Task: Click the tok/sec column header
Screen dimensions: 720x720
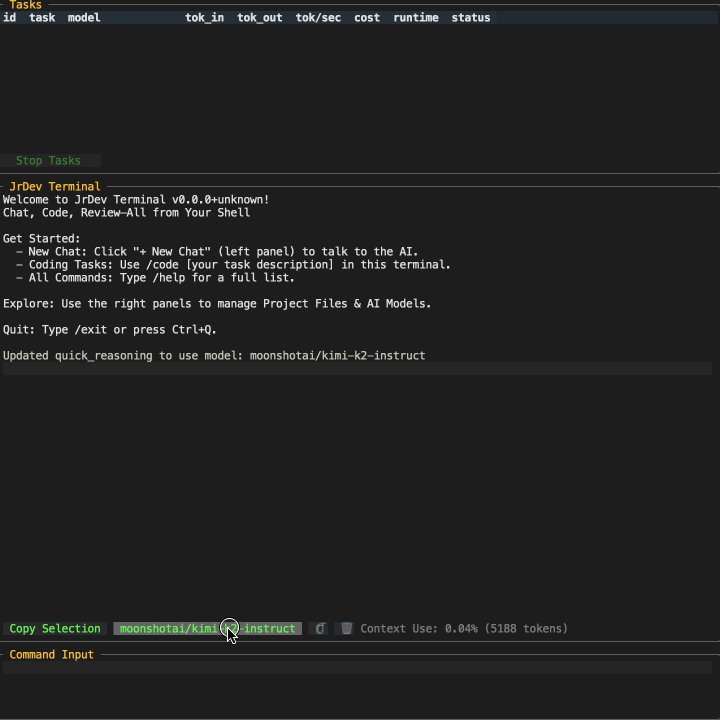Action: pyautogui.click(x=318, y=17)
